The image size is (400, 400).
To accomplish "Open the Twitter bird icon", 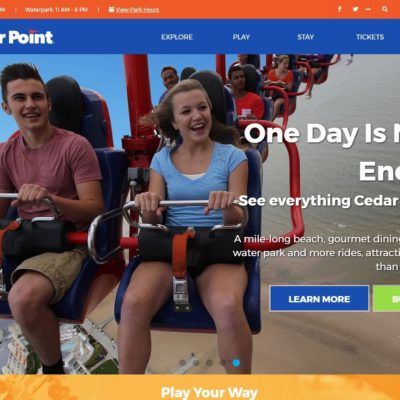I will (355, 9).
